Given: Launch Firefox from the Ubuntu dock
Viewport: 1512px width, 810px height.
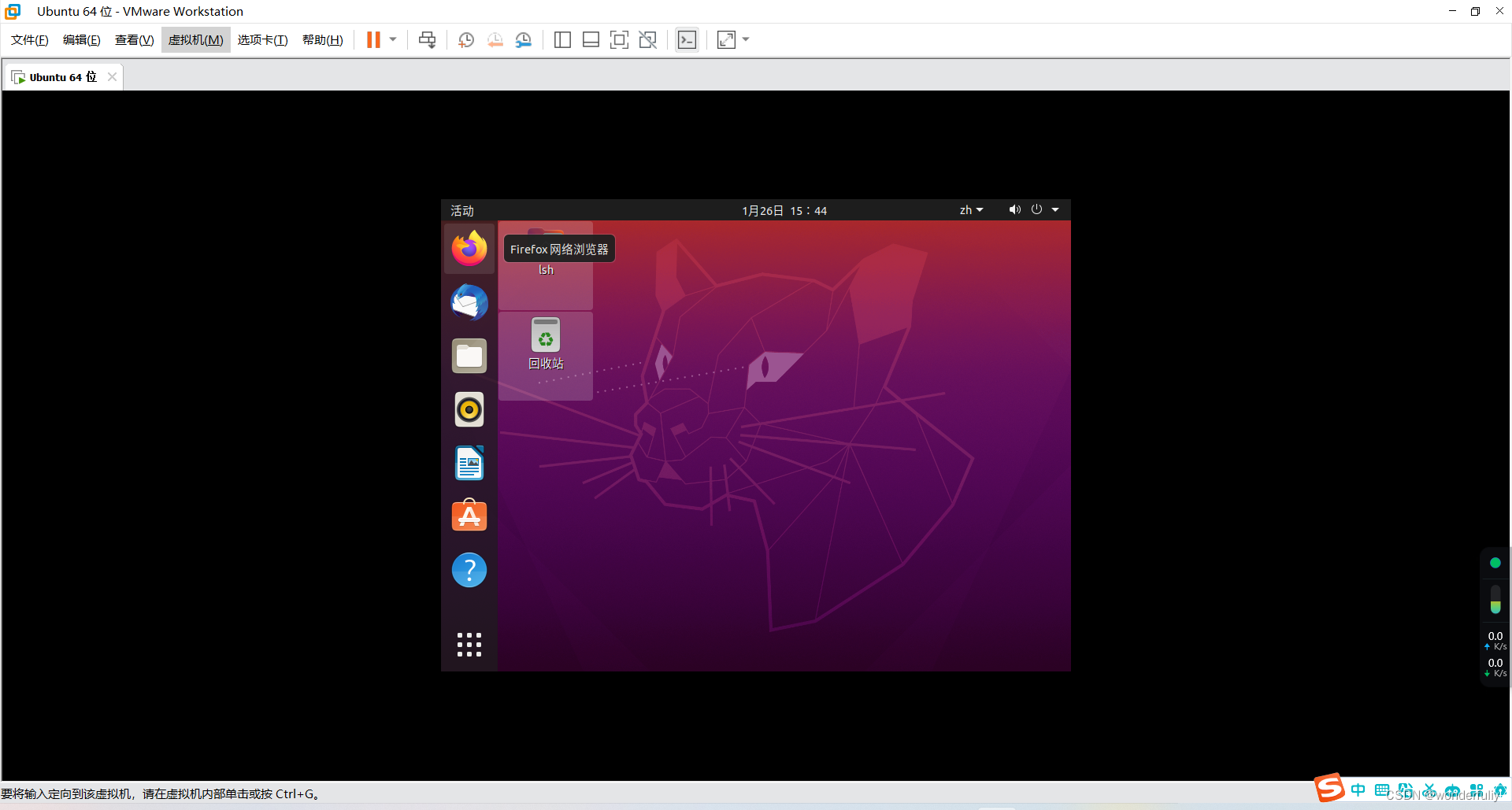Looking at the screenshot, I should [x=469, y=249].
